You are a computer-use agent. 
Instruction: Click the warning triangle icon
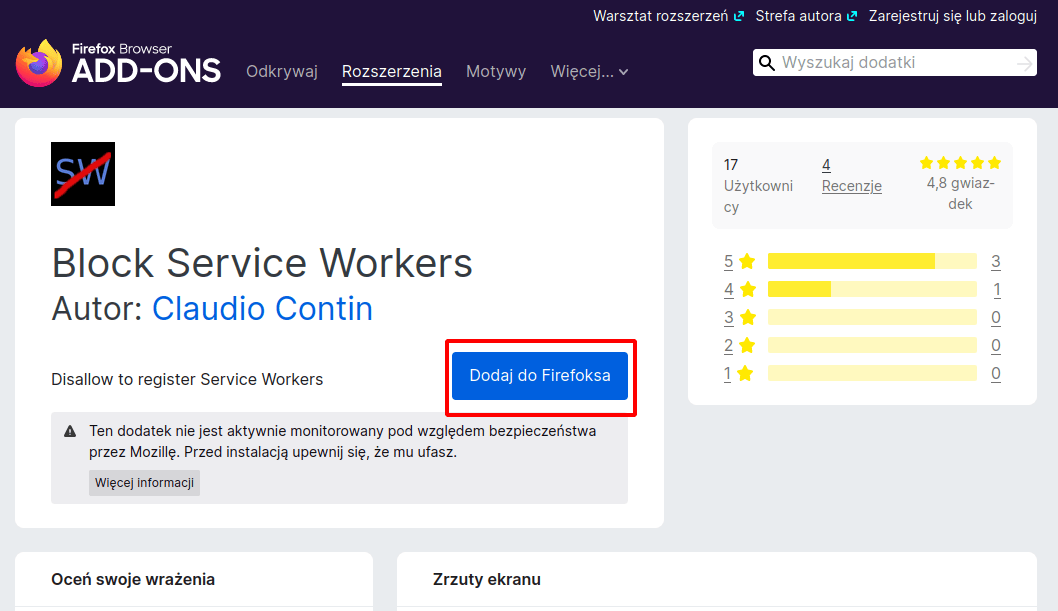pos(70,432)
